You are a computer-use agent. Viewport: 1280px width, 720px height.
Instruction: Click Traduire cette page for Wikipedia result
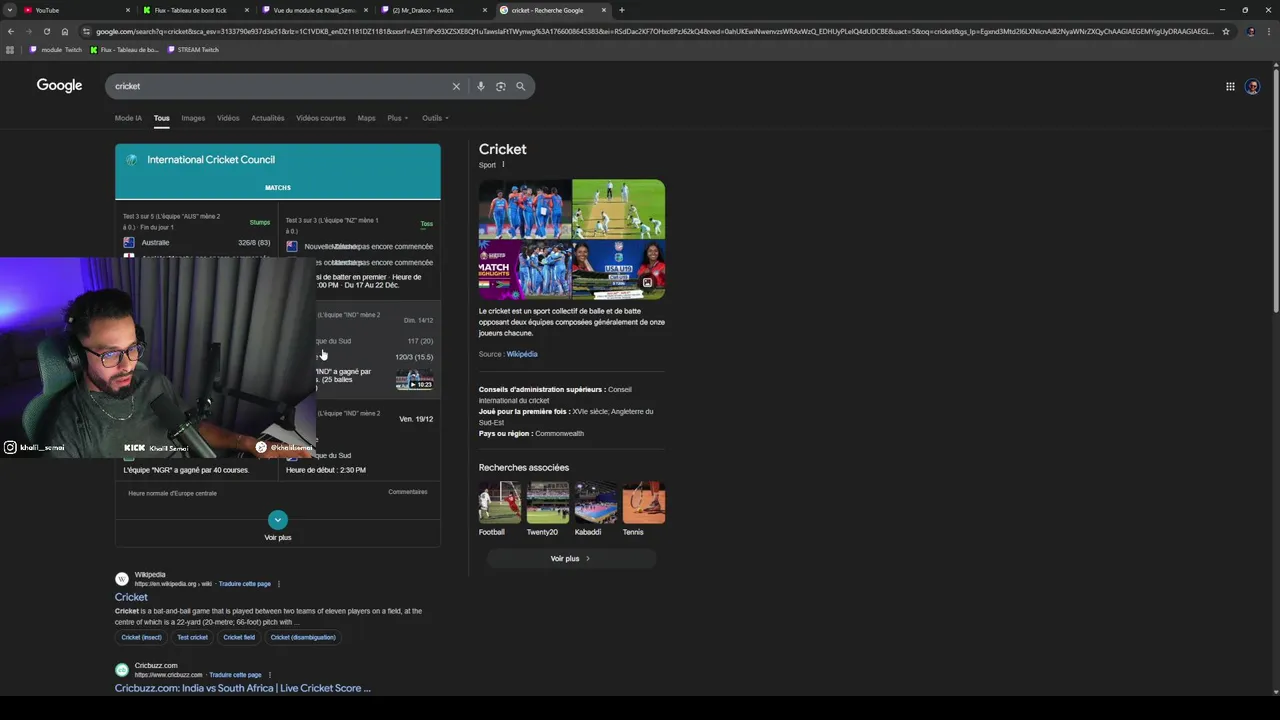tap(245, 584)
